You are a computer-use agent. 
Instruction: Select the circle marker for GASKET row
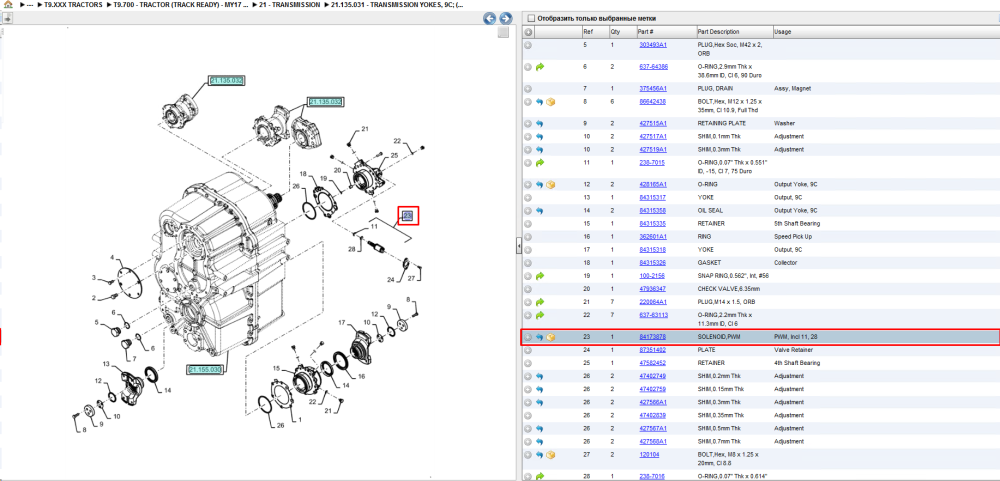[x=528, y=262]
